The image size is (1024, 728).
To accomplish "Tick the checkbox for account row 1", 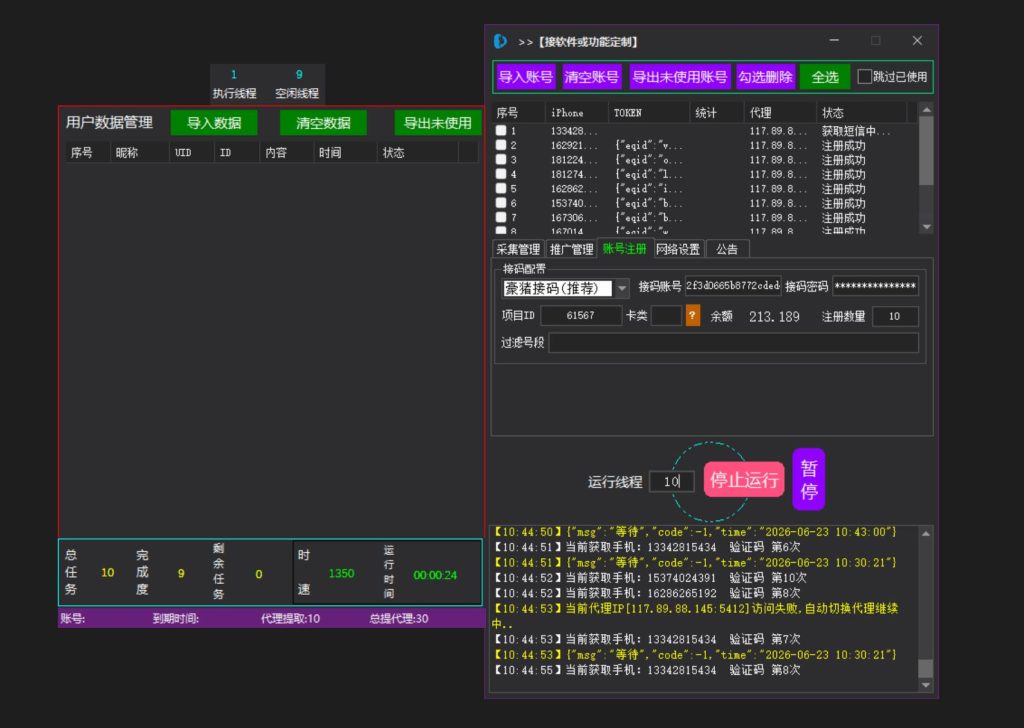I will [x=501, y=131].
